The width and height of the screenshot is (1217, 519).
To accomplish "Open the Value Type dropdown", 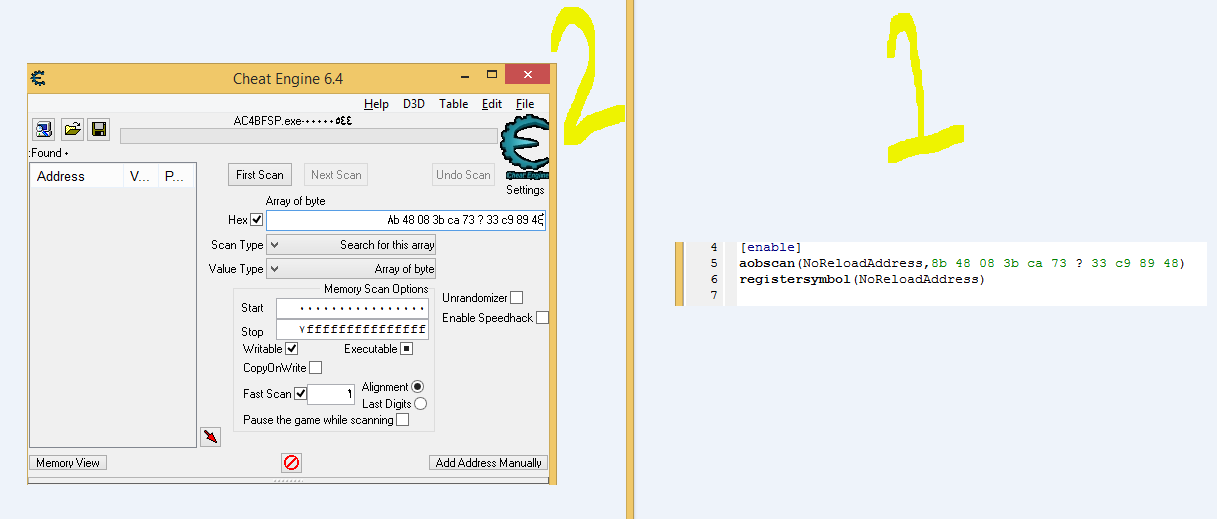I will click(351, 269).
